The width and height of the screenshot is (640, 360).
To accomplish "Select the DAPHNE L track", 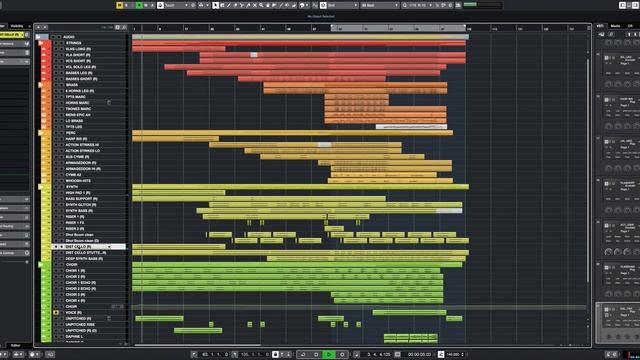I will (x=74, y=337).
